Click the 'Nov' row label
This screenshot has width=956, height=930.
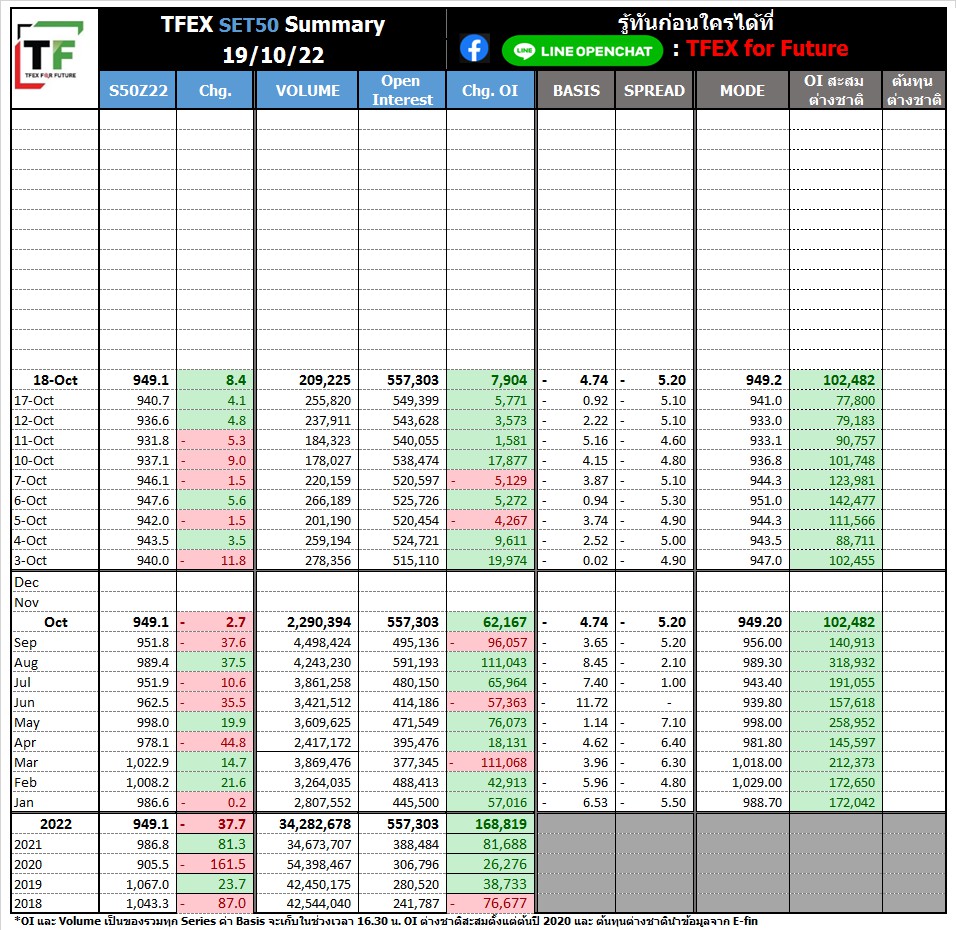[x=26, y=603]
